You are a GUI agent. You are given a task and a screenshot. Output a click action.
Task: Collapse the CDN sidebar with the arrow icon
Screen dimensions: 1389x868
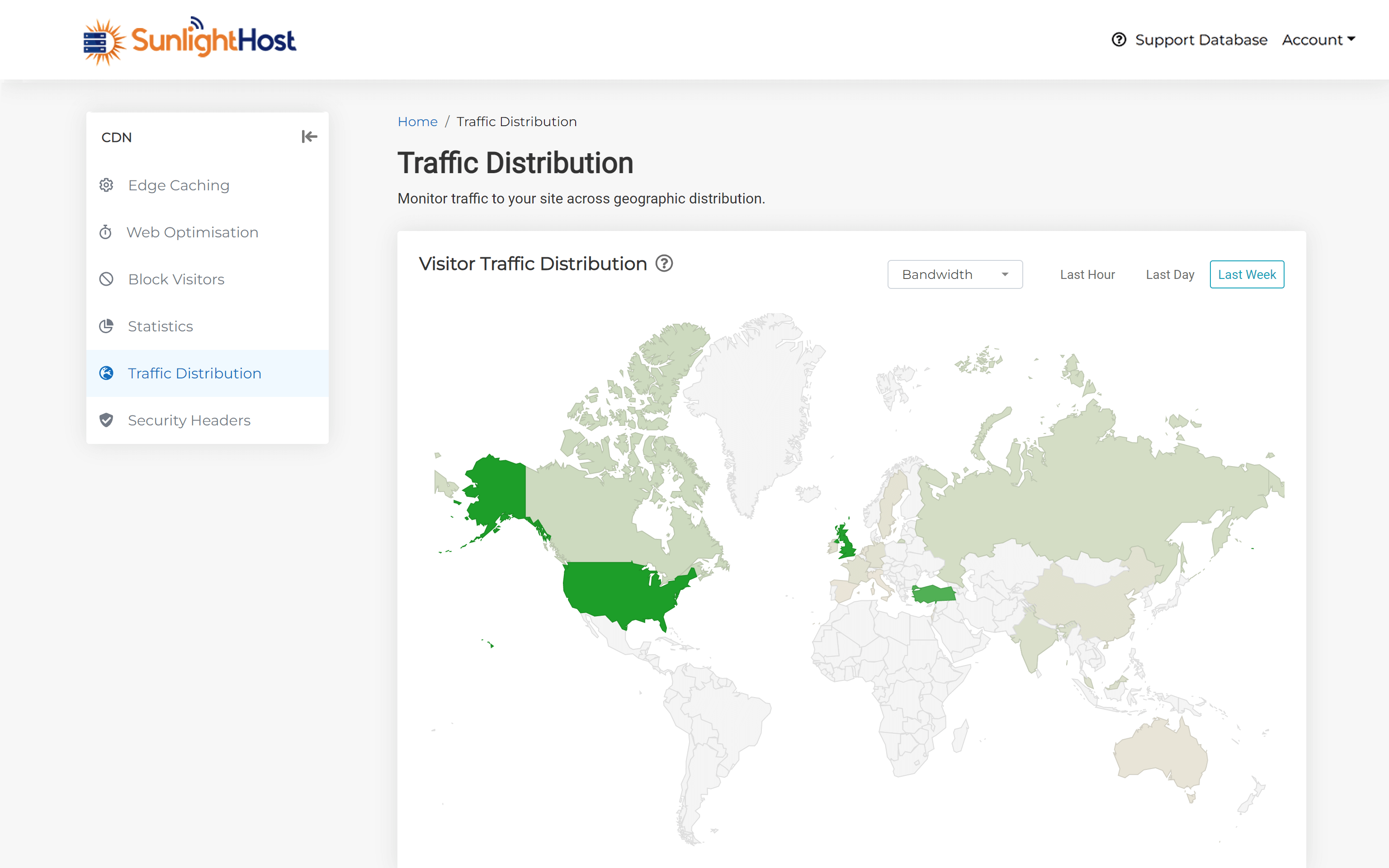pyautogui.click(x=309, y=137)
